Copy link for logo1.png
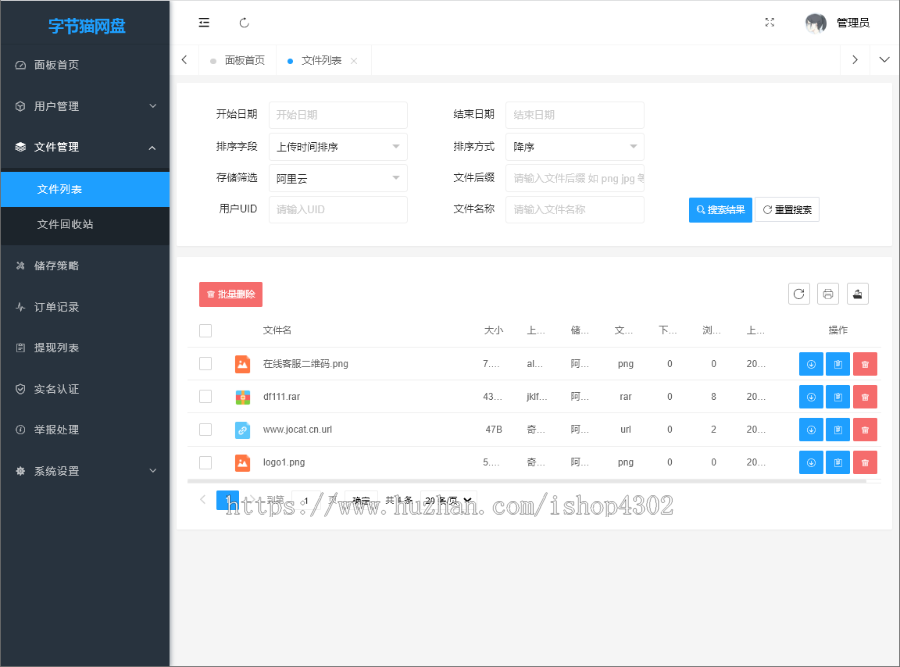Image resolution: width=900 pixels, height=667 pixels. coord(838,463)
